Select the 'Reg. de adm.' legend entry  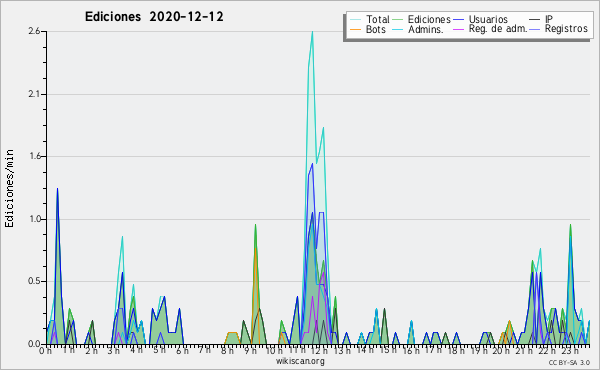coord(498,29)
